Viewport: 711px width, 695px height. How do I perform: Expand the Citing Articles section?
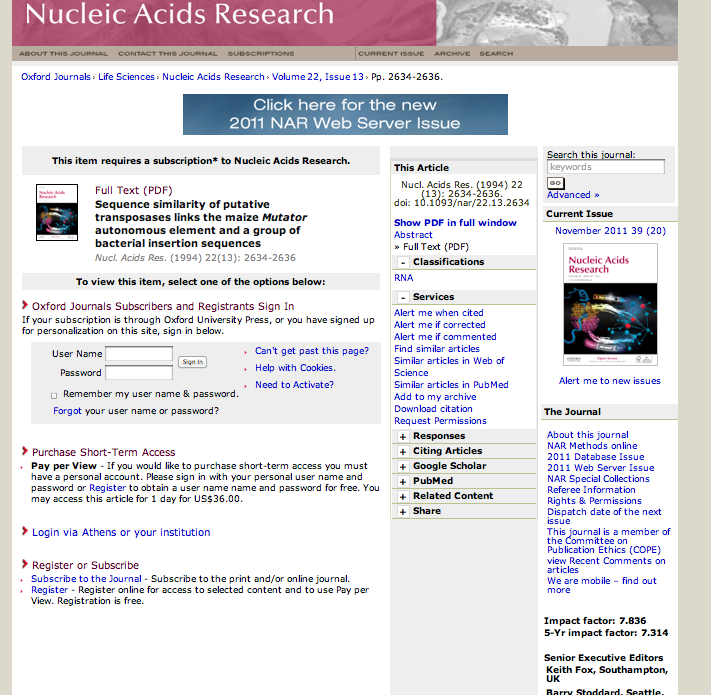coord(402,451)
